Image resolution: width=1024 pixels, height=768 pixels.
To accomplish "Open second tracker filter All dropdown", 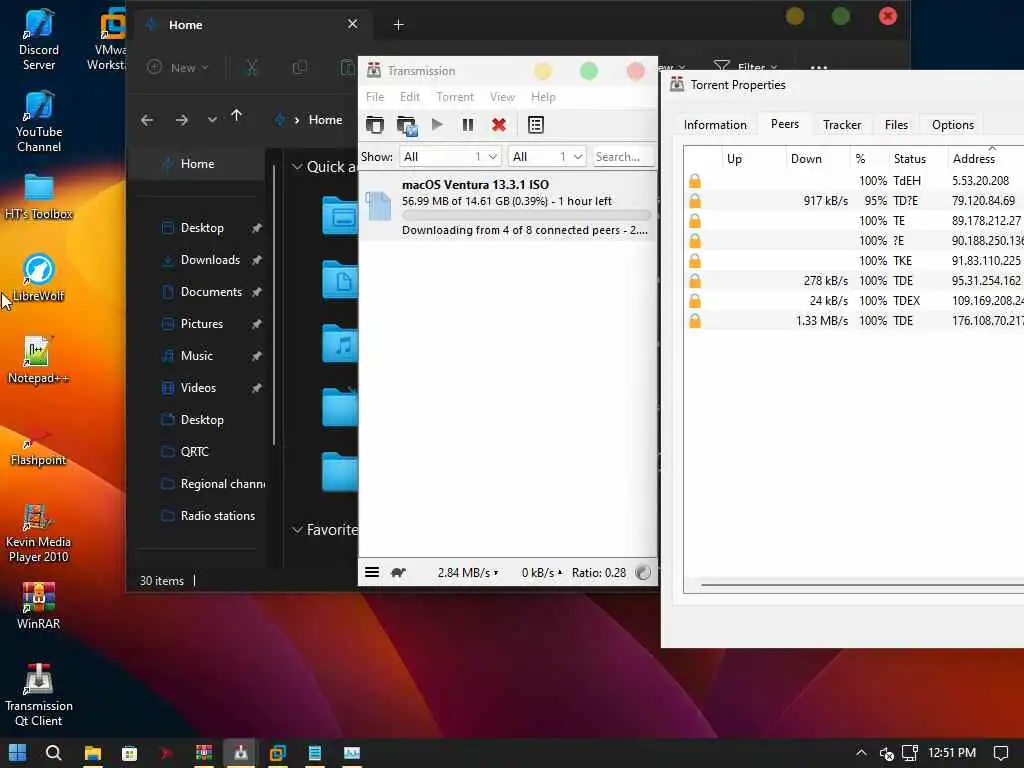I will [547, 157].
